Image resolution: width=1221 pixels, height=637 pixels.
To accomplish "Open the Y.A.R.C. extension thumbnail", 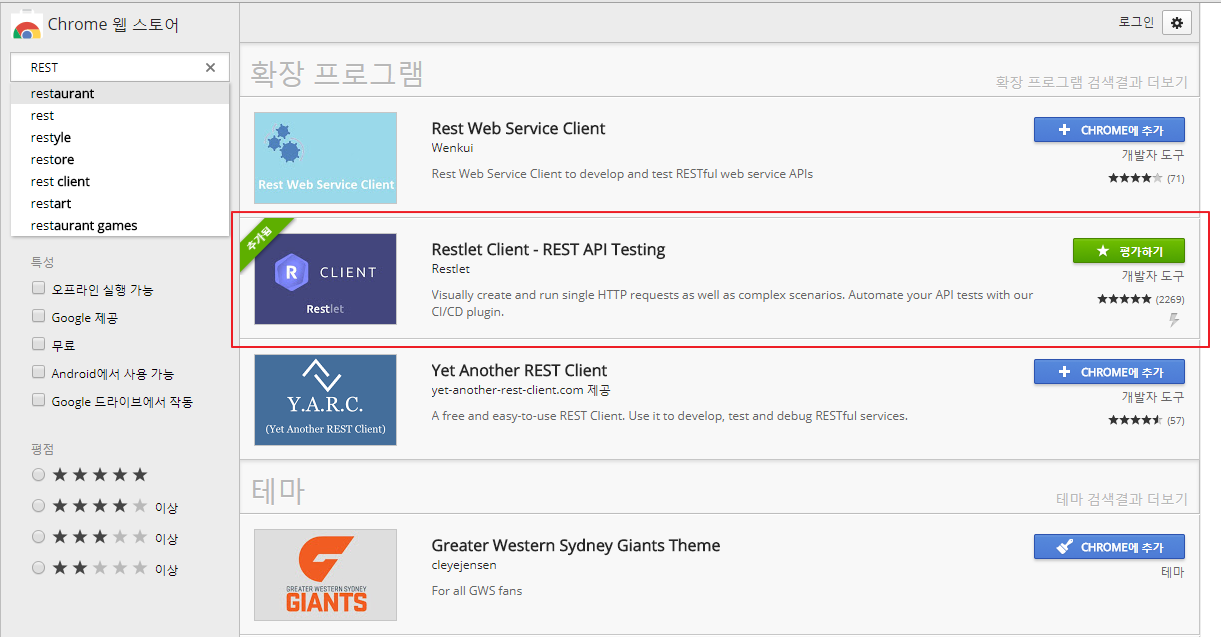I will point(325,400).
